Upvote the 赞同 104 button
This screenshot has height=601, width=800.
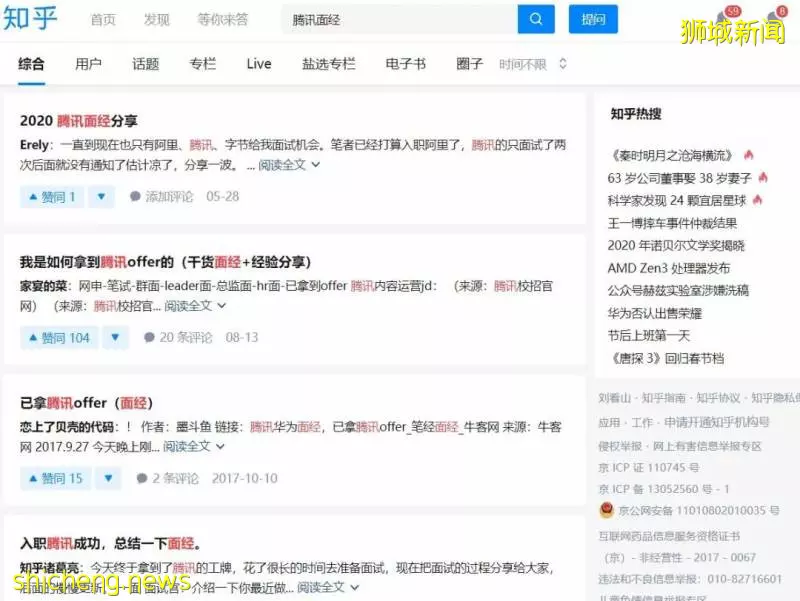59,338
